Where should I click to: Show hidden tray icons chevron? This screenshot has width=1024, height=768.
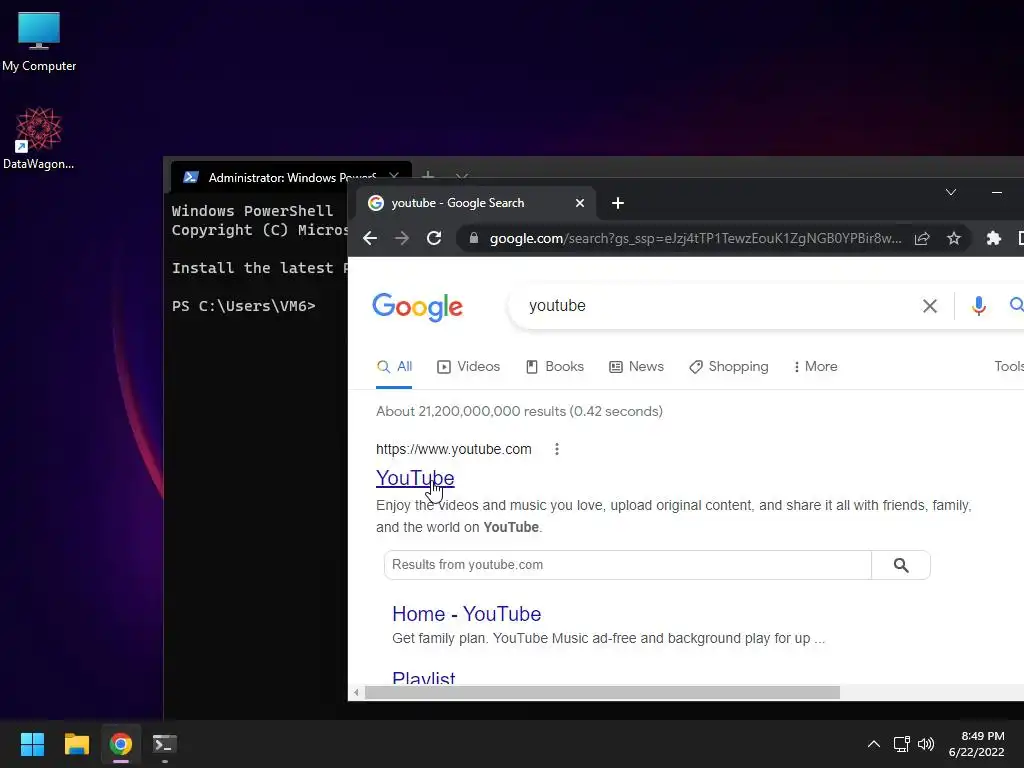pos(874,744)
